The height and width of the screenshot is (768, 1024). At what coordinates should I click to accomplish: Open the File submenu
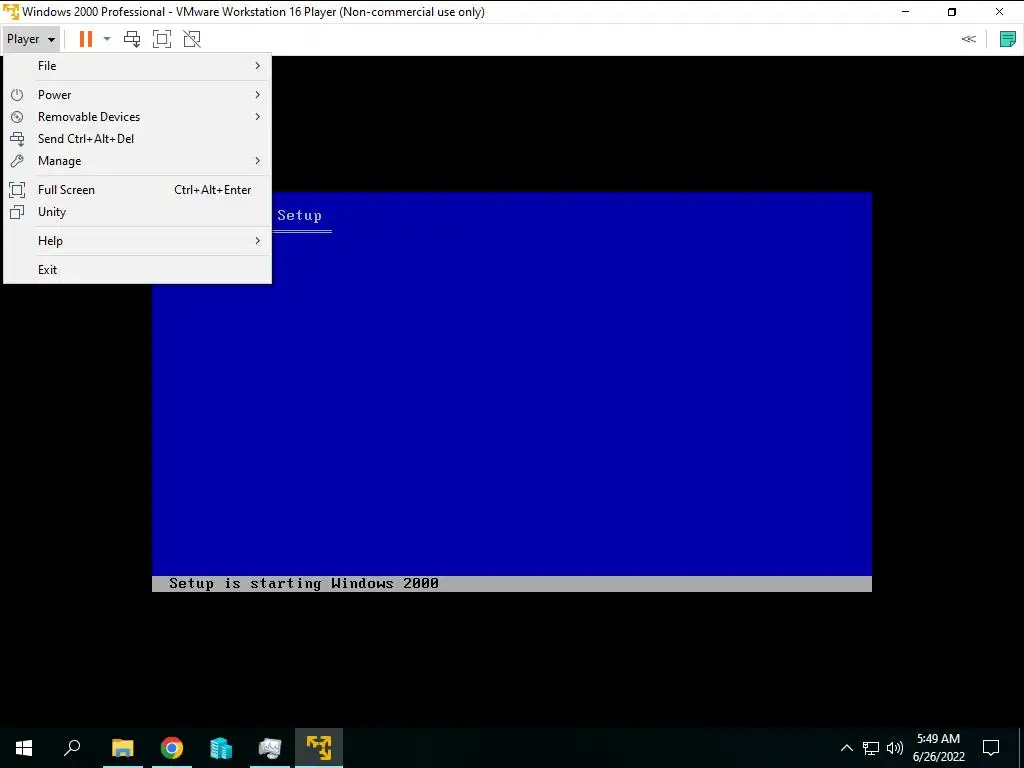137,66
